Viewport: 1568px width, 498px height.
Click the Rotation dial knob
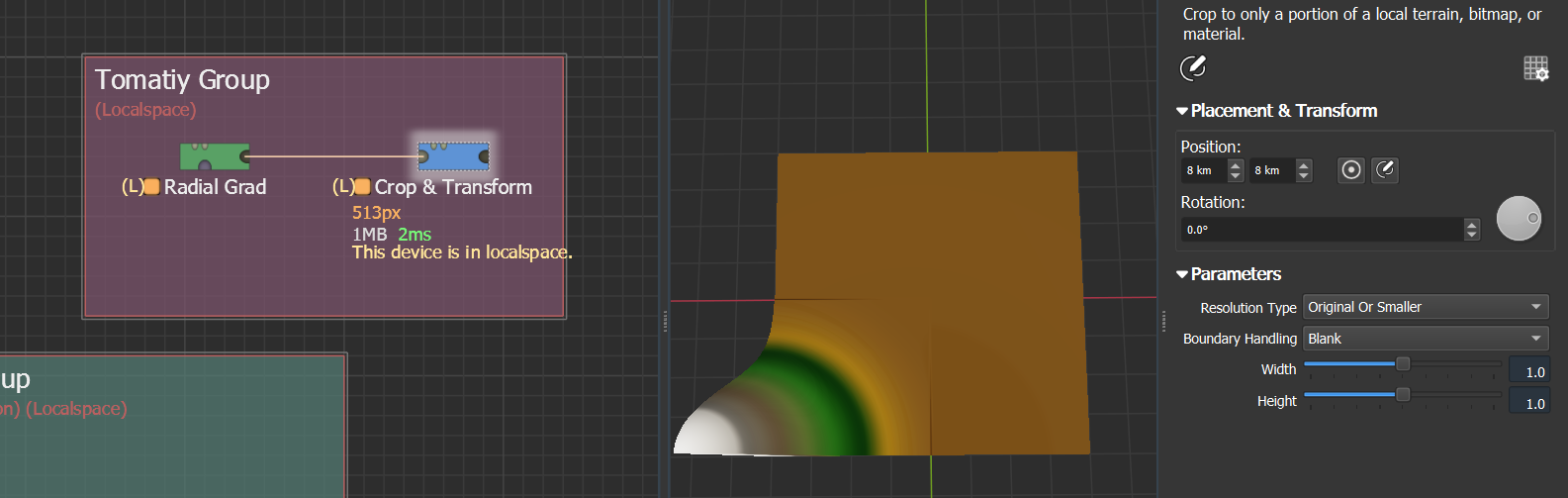click(x=1519, y=219)
